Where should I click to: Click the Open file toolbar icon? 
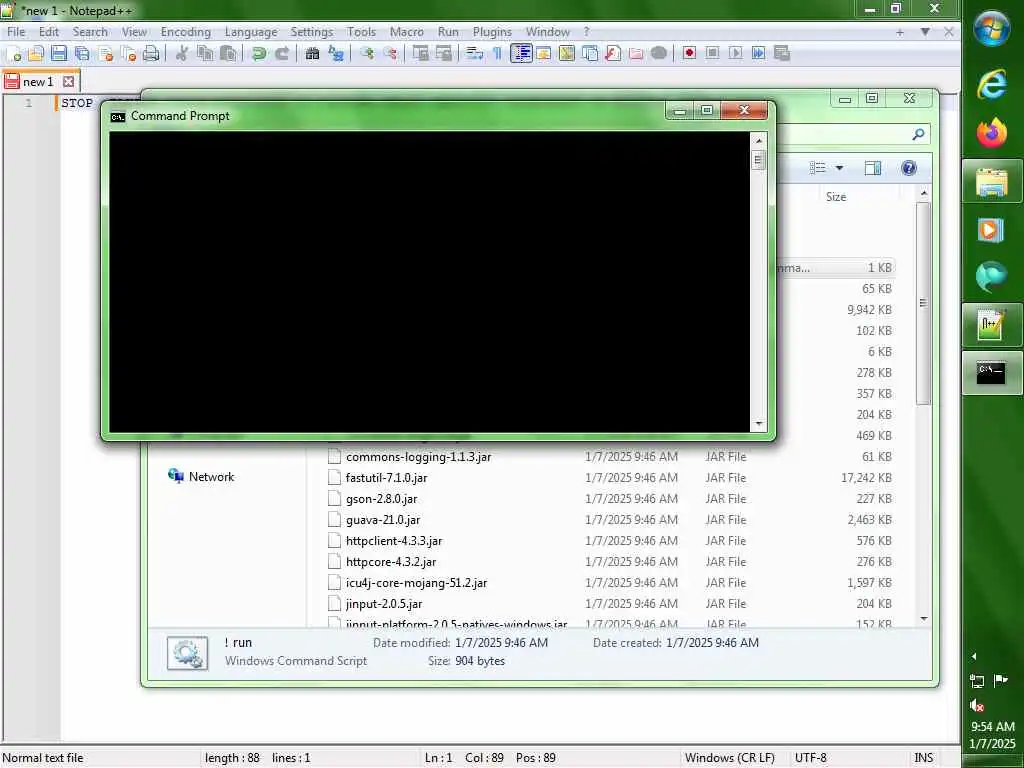36,54
